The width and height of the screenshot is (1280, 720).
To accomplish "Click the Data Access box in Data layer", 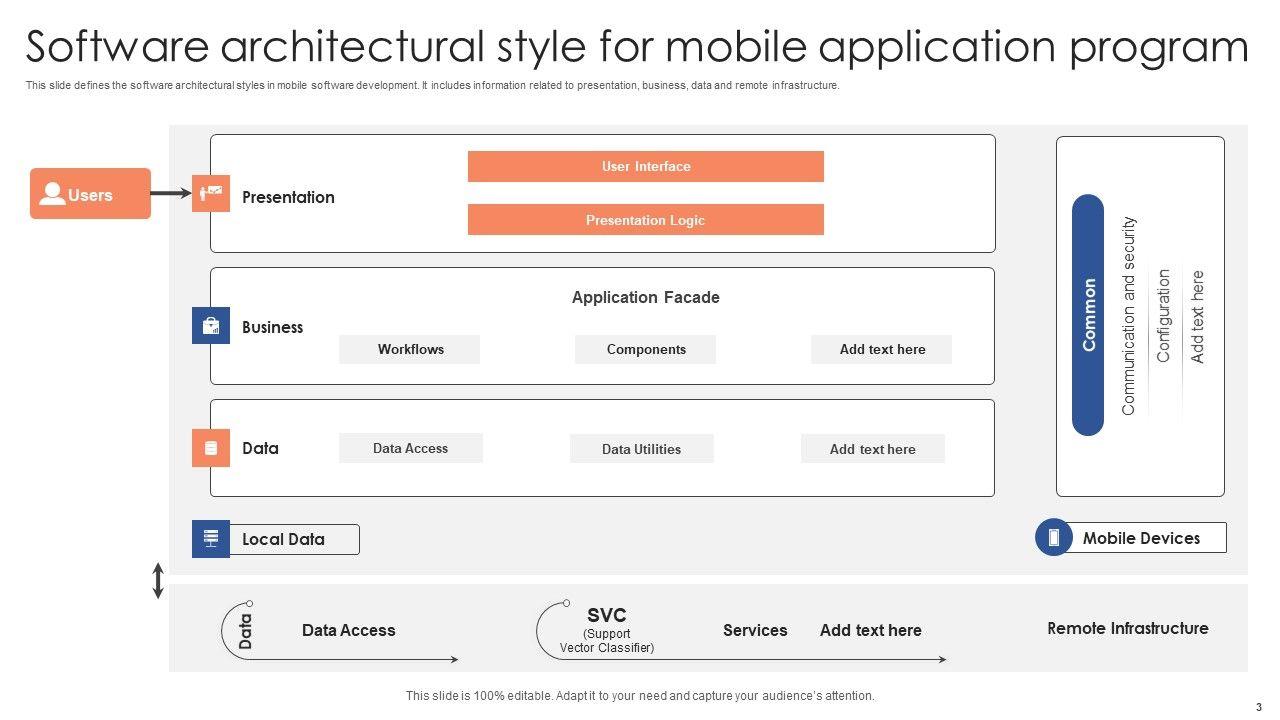I will (411, 448).
